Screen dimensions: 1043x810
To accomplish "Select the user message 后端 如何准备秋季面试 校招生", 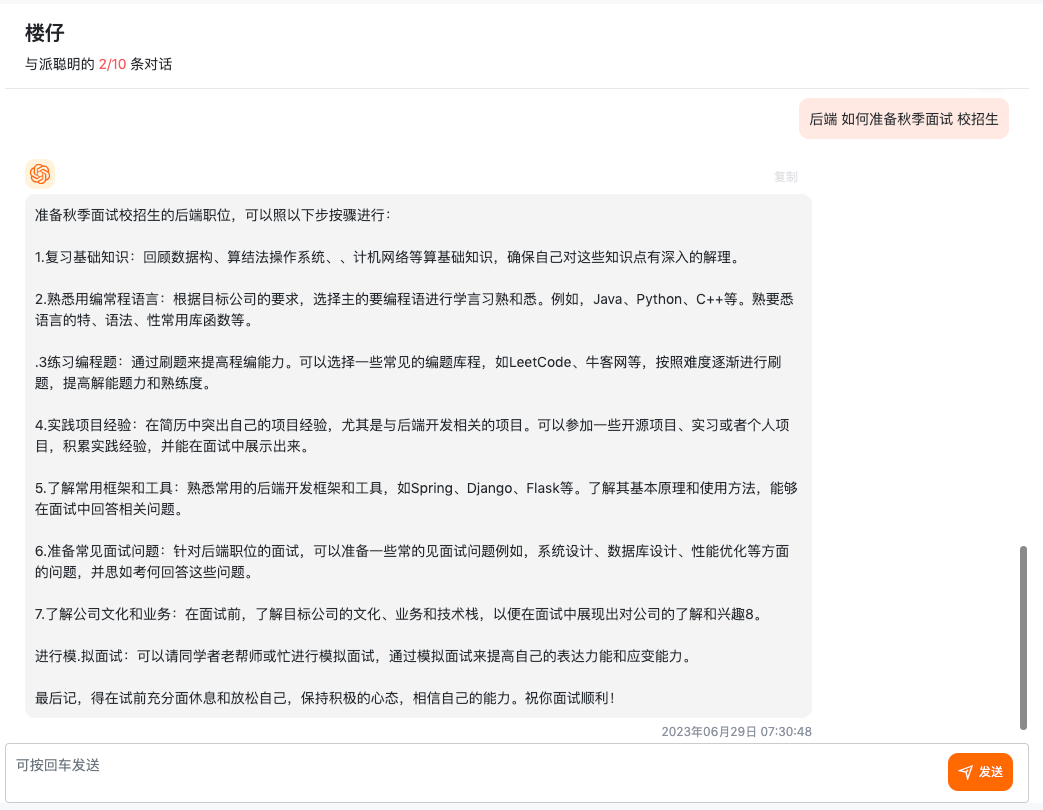I will pos(903,119).
